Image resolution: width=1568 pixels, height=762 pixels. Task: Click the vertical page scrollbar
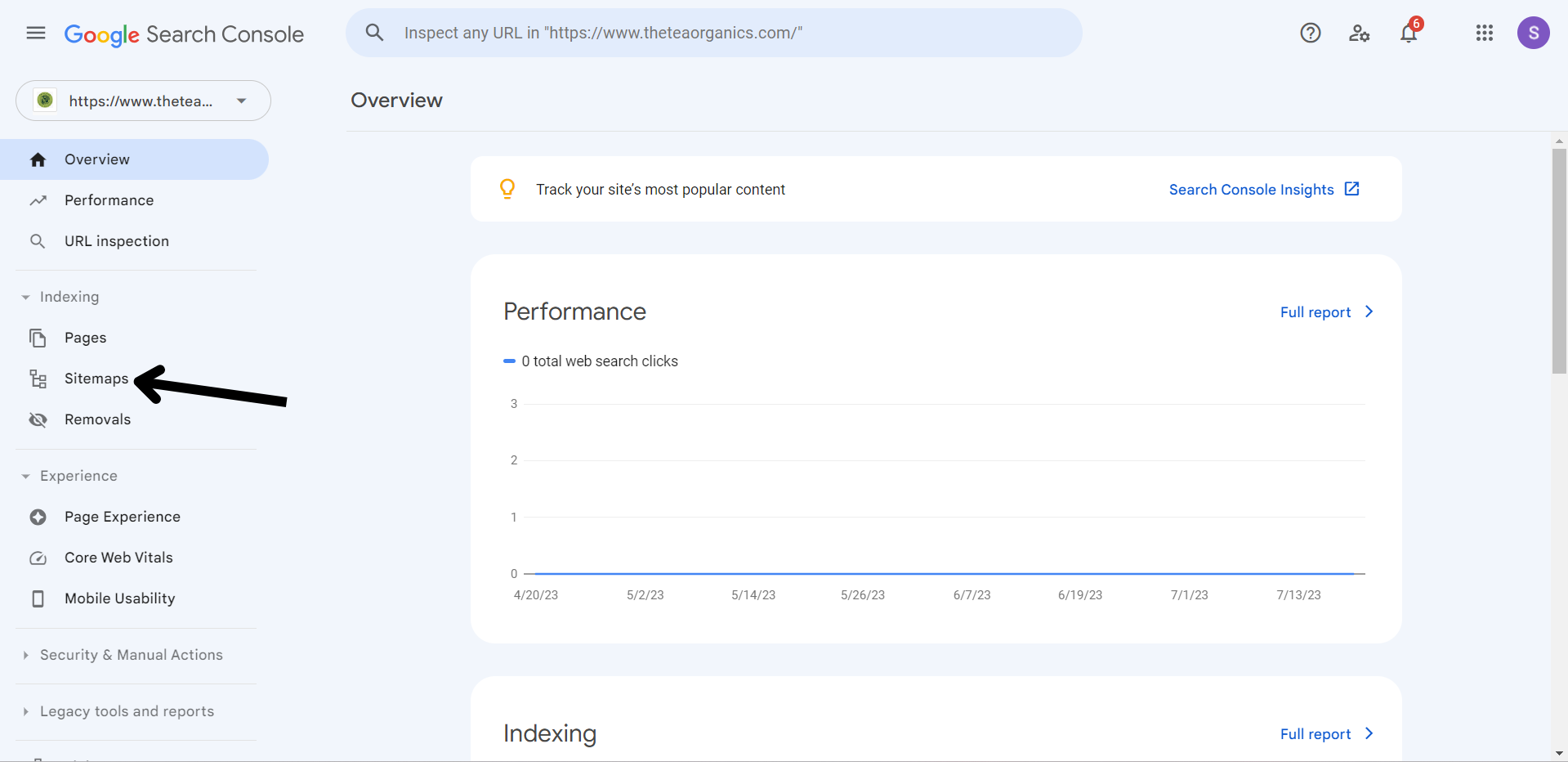(x=1559, y=262)
